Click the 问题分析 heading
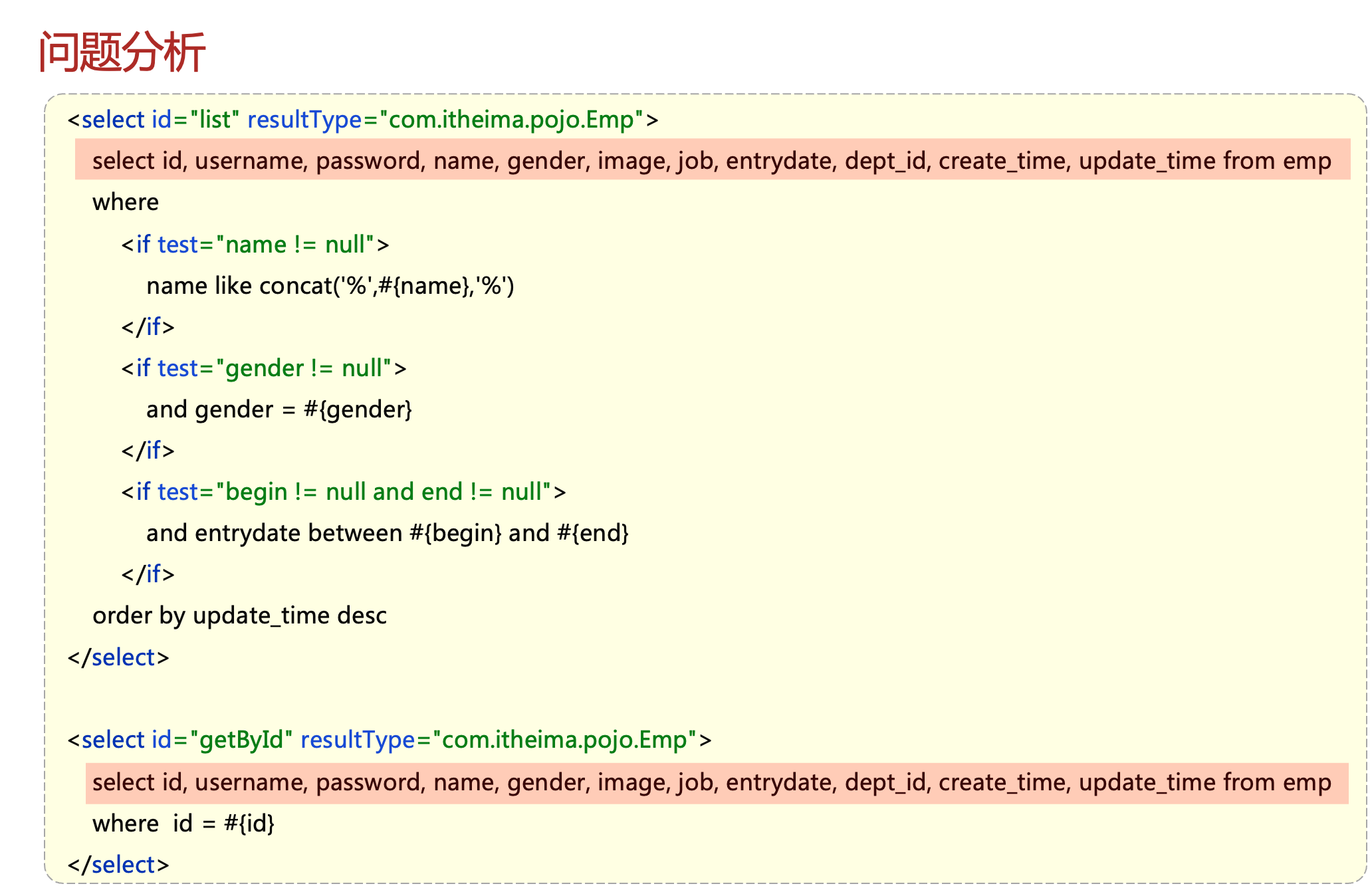 [122, 52]
